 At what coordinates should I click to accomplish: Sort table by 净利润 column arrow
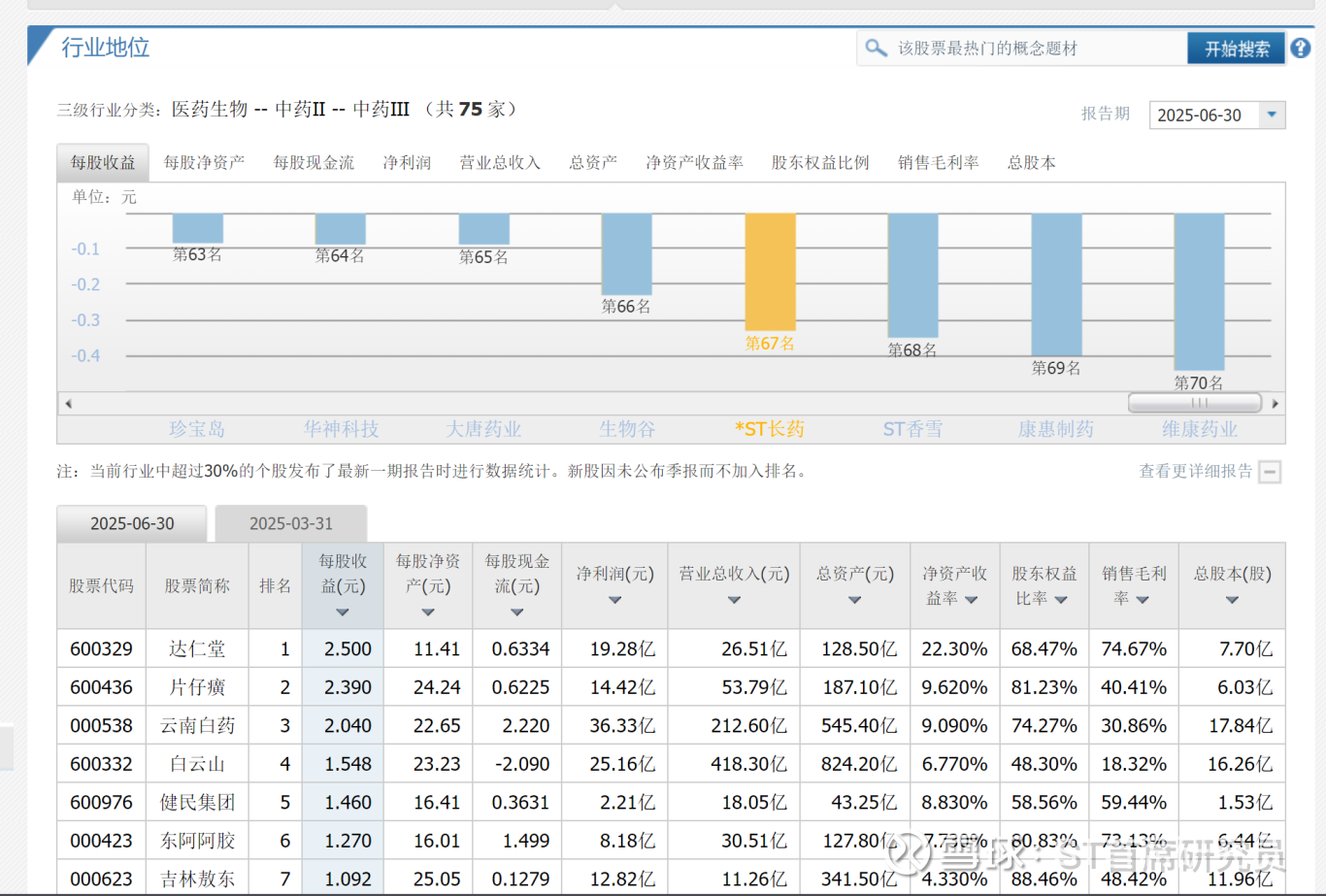614,600
